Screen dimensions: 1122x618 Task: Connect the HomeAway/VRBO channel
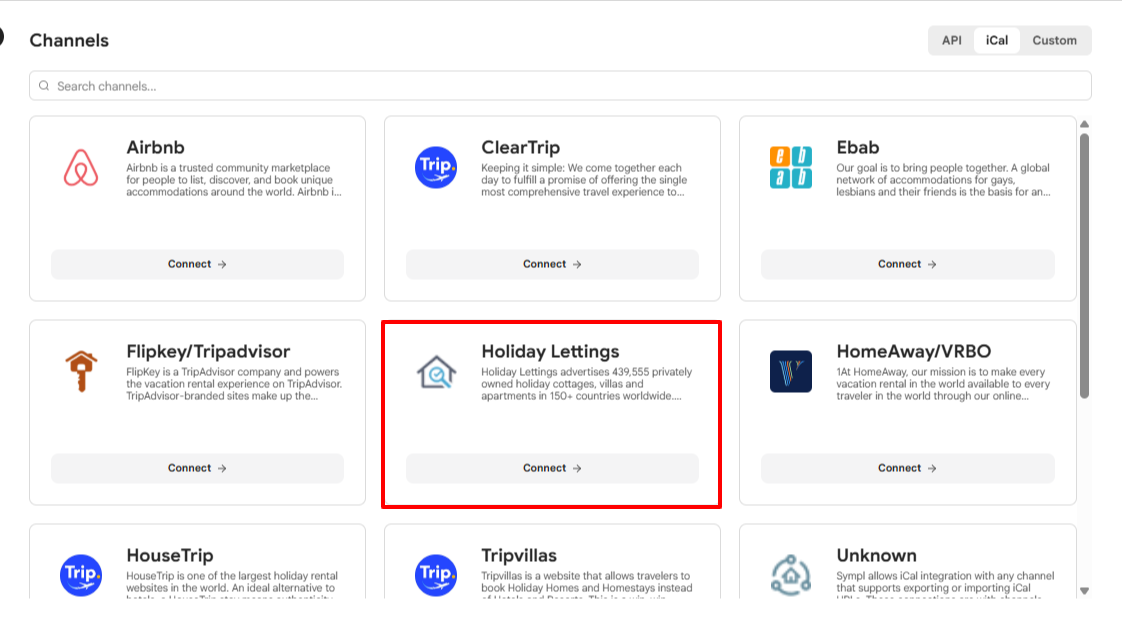[x=907, y=468]
